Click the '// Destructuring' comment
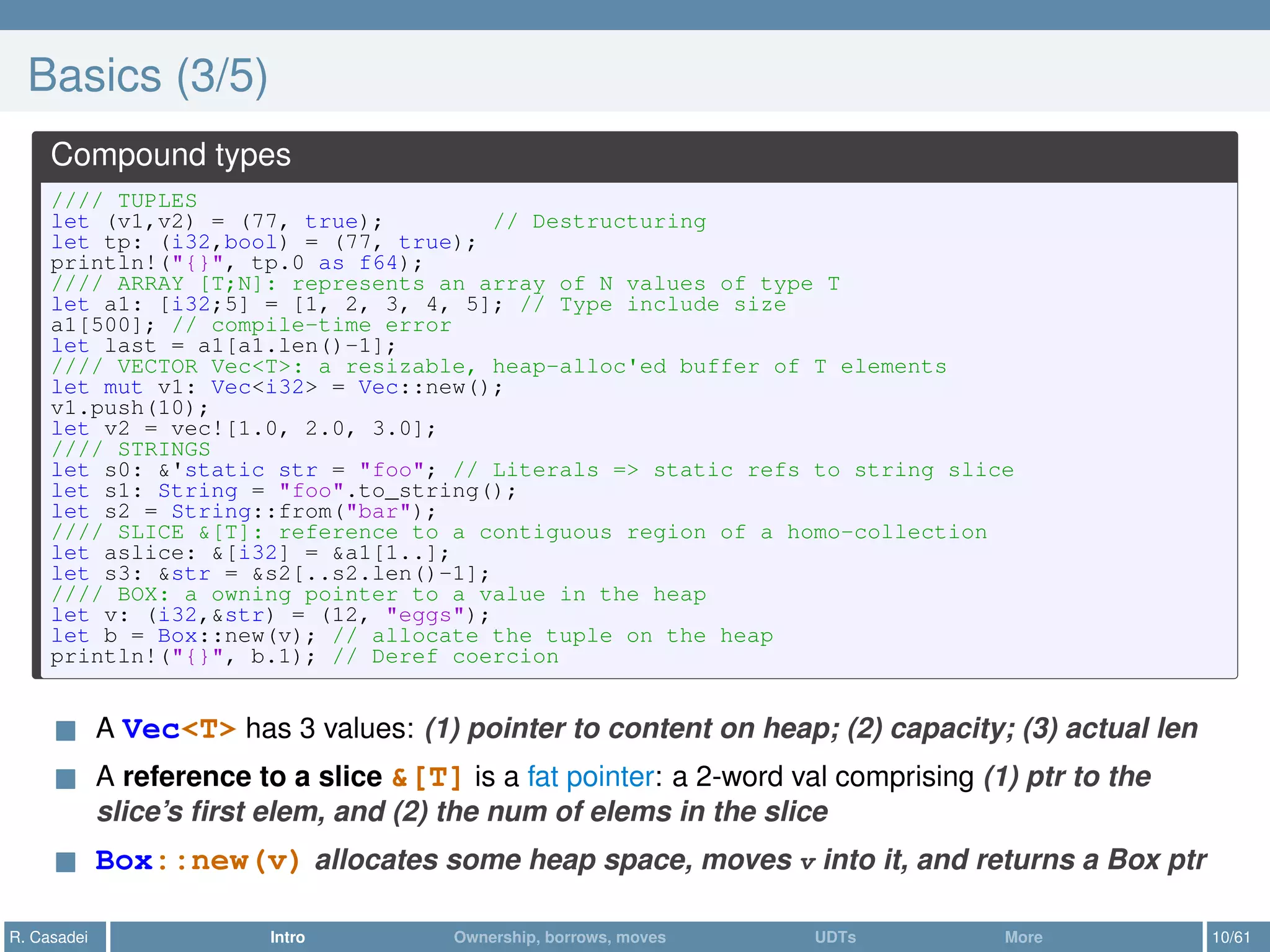Image resolution: width=1270 pixels, height=952 pixels. 600,222
